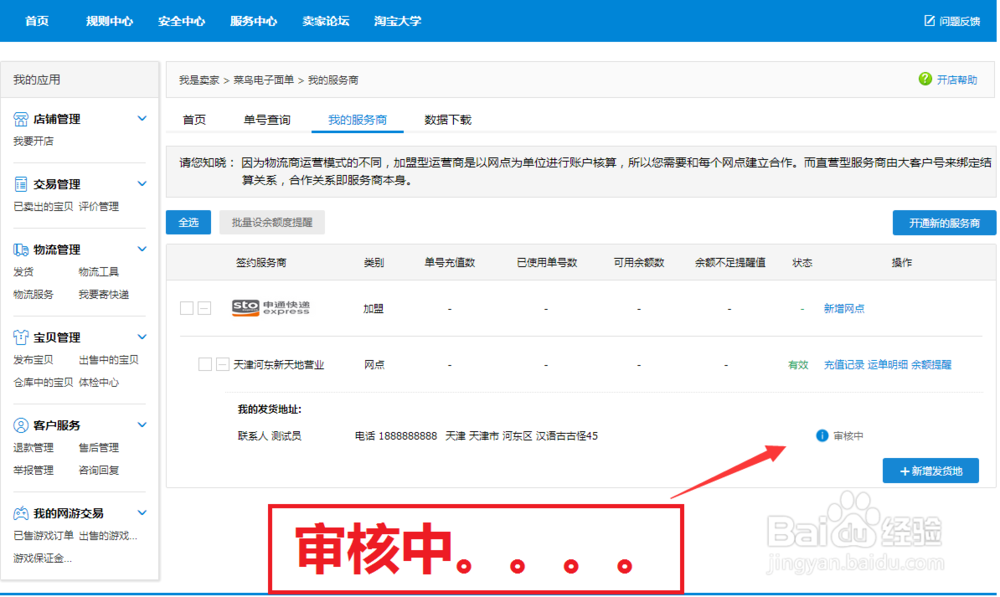Image resolution: width=1000 pixels, height=597 pixels.
Task: Click the 申通快递 STO express logo
Action: [270, 308]
